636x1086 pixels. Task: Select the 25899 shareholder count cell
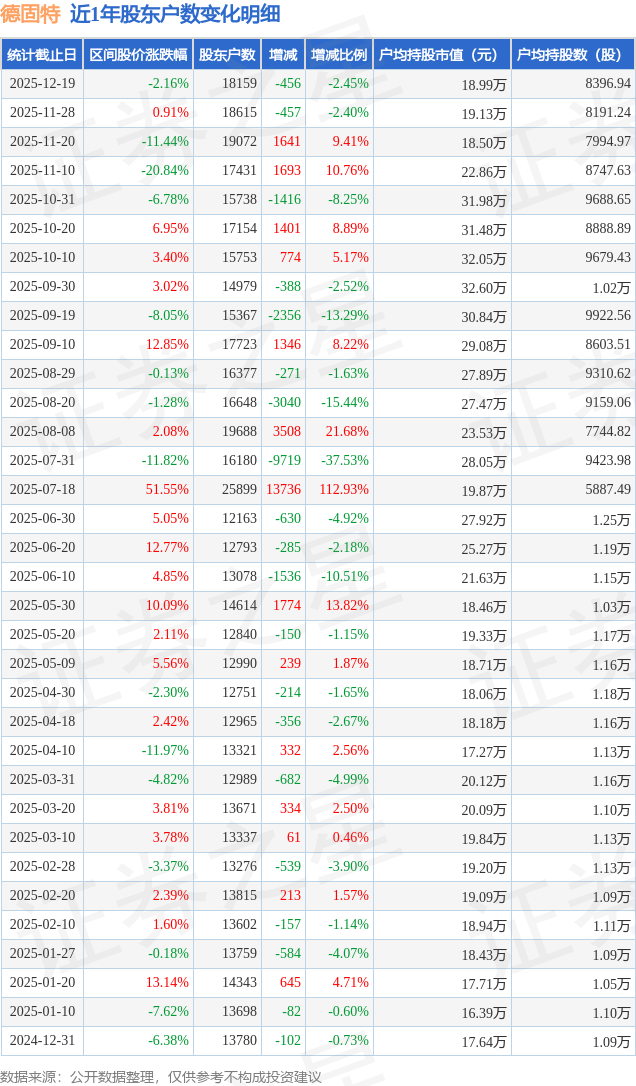point(239,490)
